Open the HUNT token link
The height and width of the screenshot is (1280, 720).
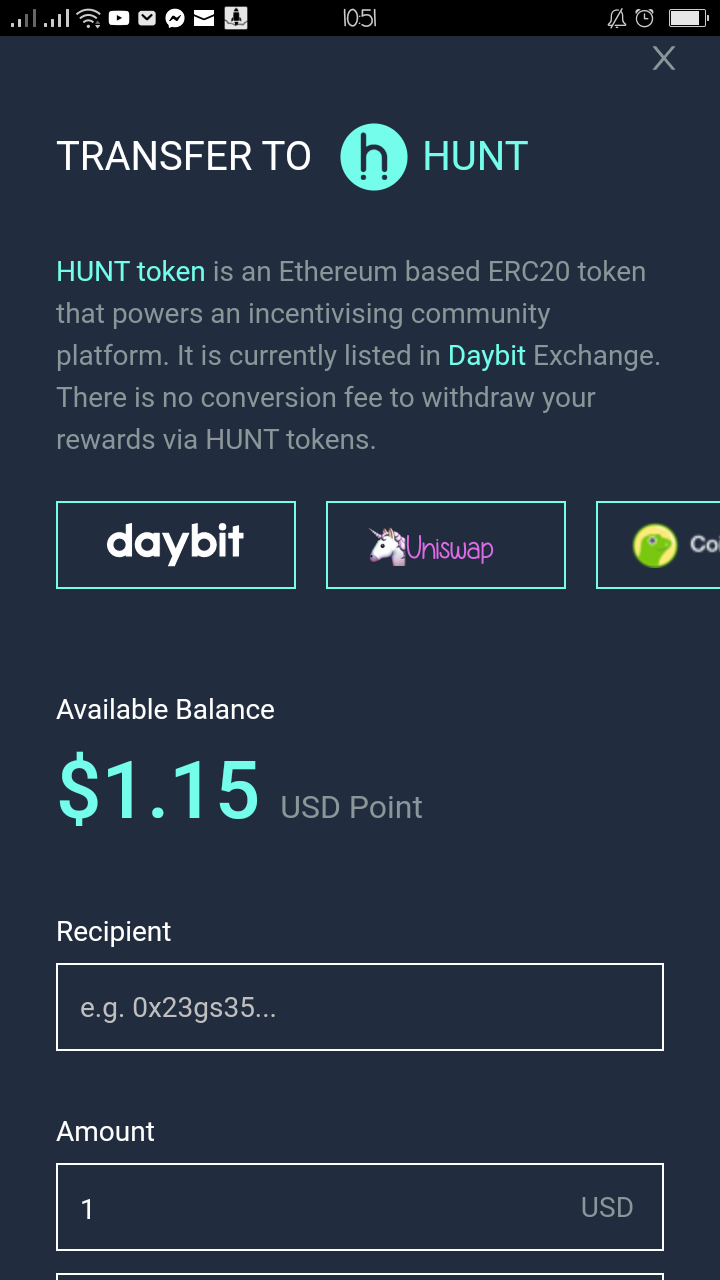tap(130, 272)
